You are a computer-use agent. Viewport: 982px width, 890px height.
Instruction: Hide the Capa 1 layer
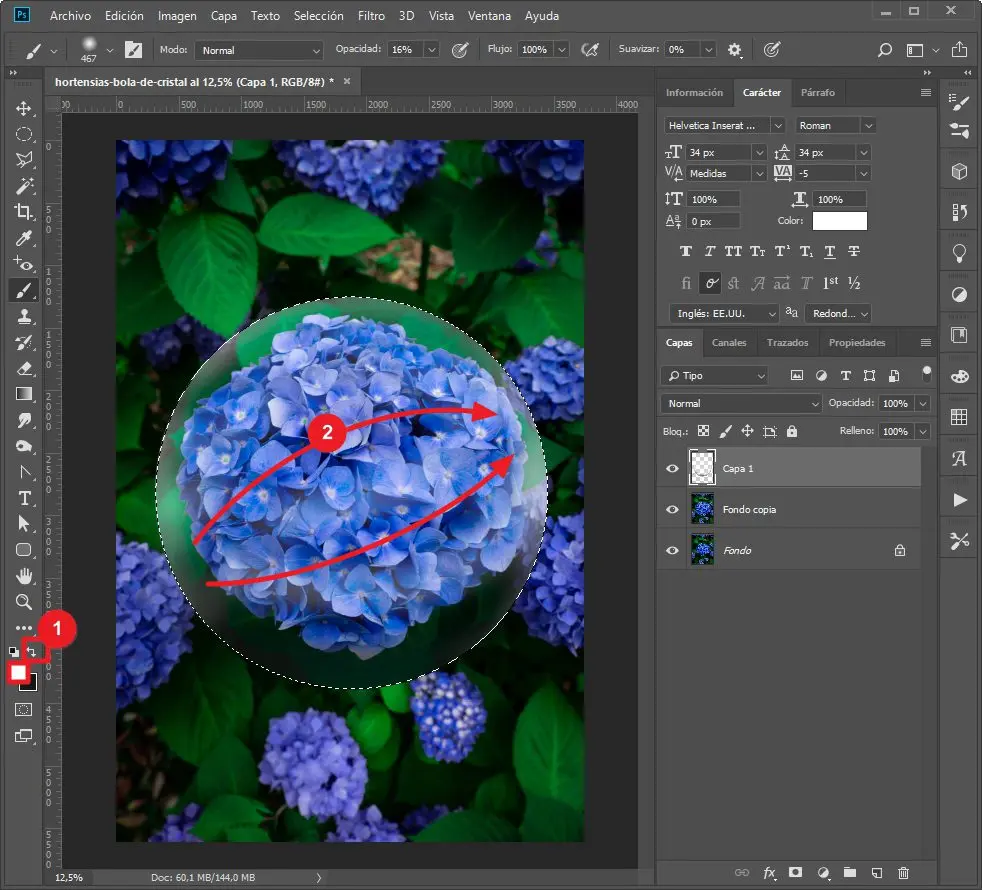[672, 468]
